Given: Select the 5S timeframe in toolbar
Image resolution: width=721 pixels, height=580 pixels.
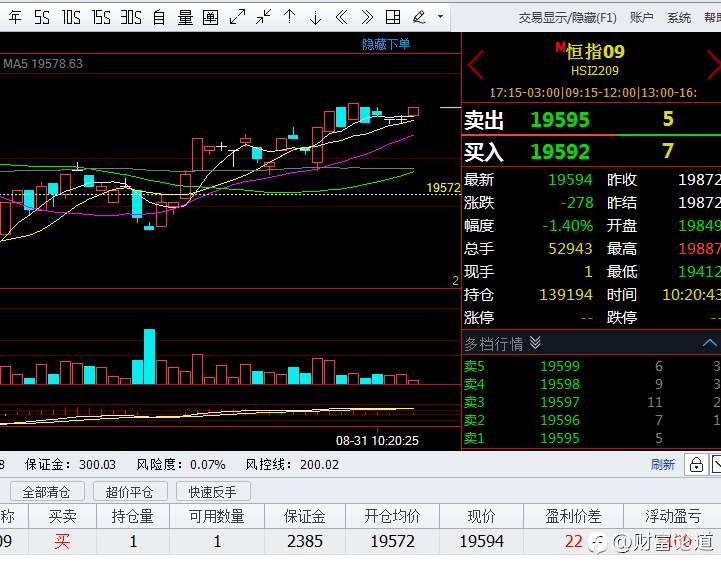Looking at the screenshot, I should pyautogui.click(x=41, y=17).
